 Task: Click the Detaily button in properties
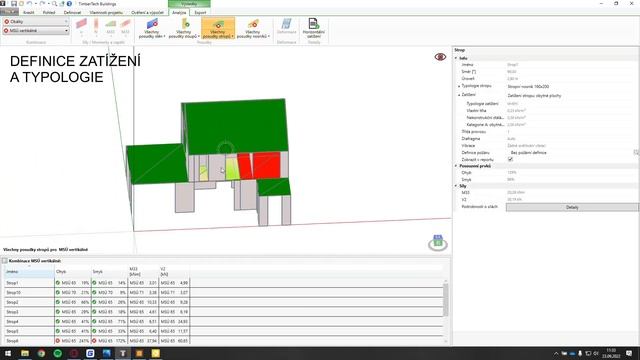pos(572,207)
